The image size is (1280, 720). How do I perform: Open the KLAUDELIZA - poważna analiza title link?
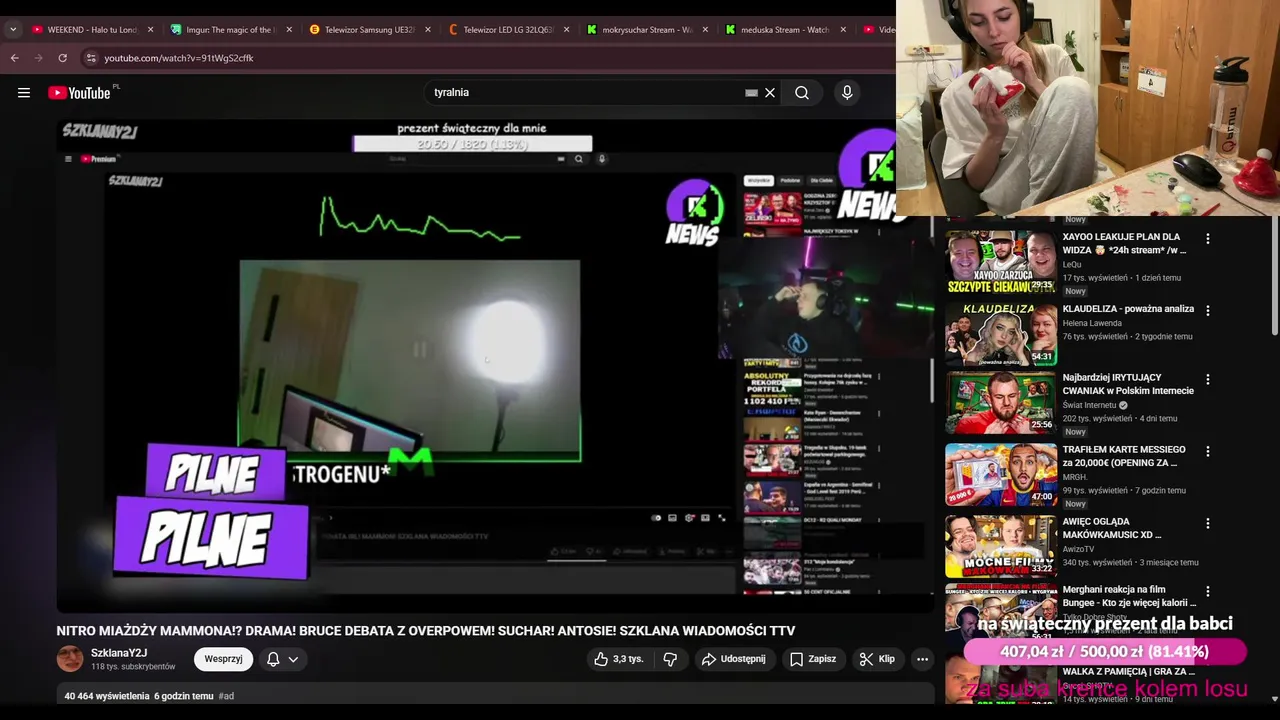tap(1128, 309)
